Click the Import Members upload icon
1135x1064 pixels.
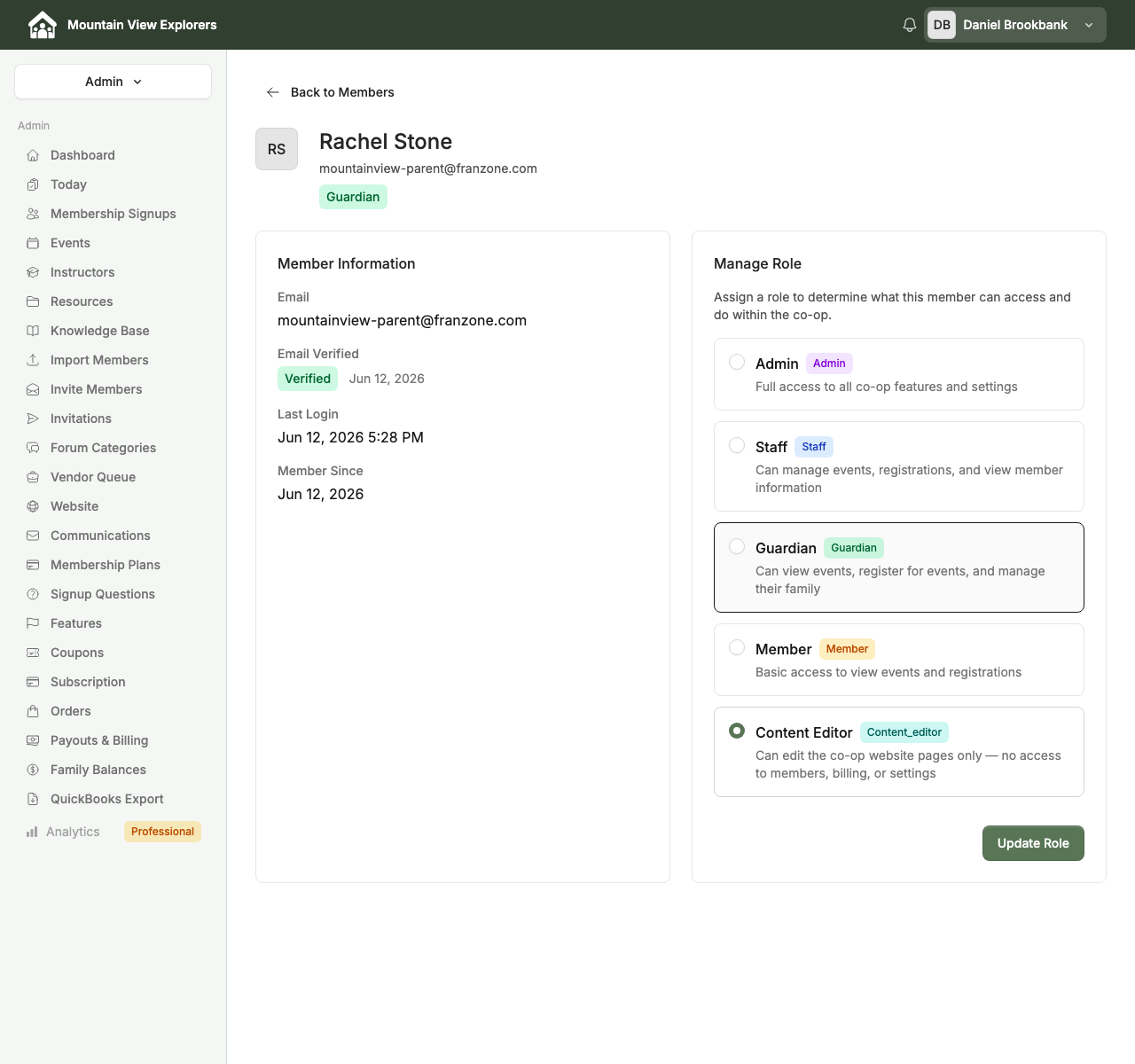(x=33, y=360)
